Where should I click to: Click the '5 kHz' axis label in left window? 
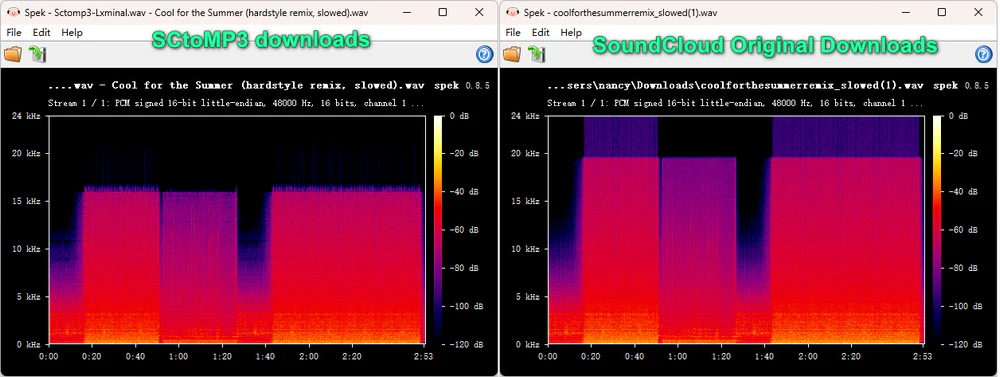pos(28,297)
